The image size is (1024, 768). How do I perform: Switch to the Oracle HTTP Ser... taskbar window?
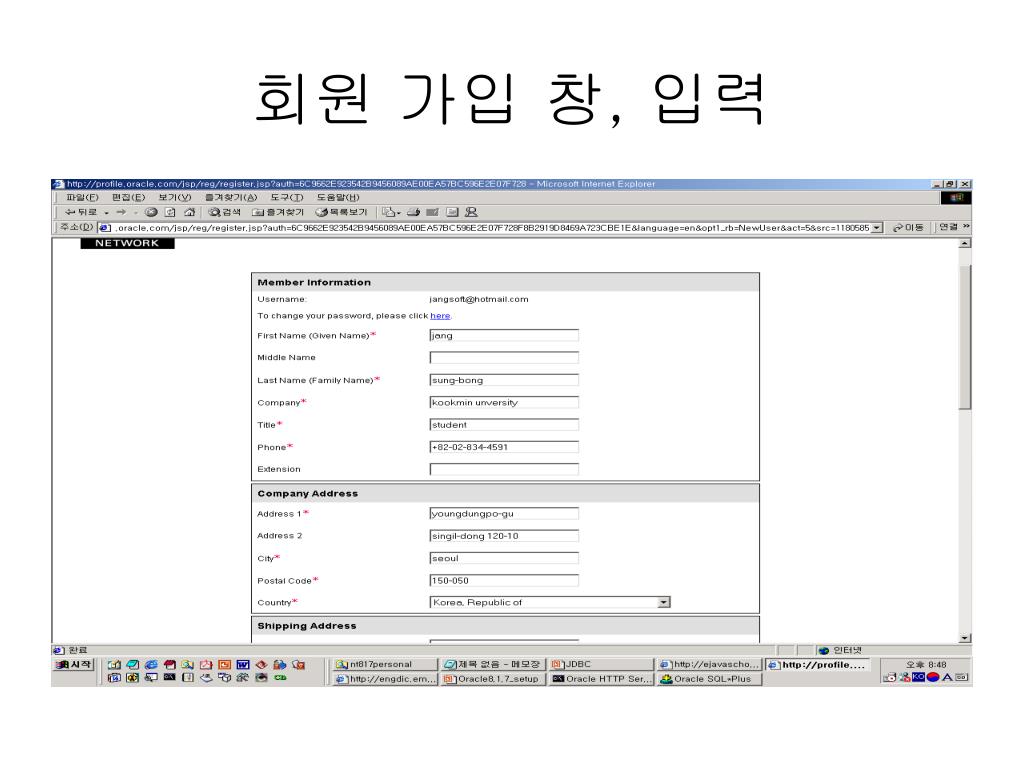click(601, 679)
